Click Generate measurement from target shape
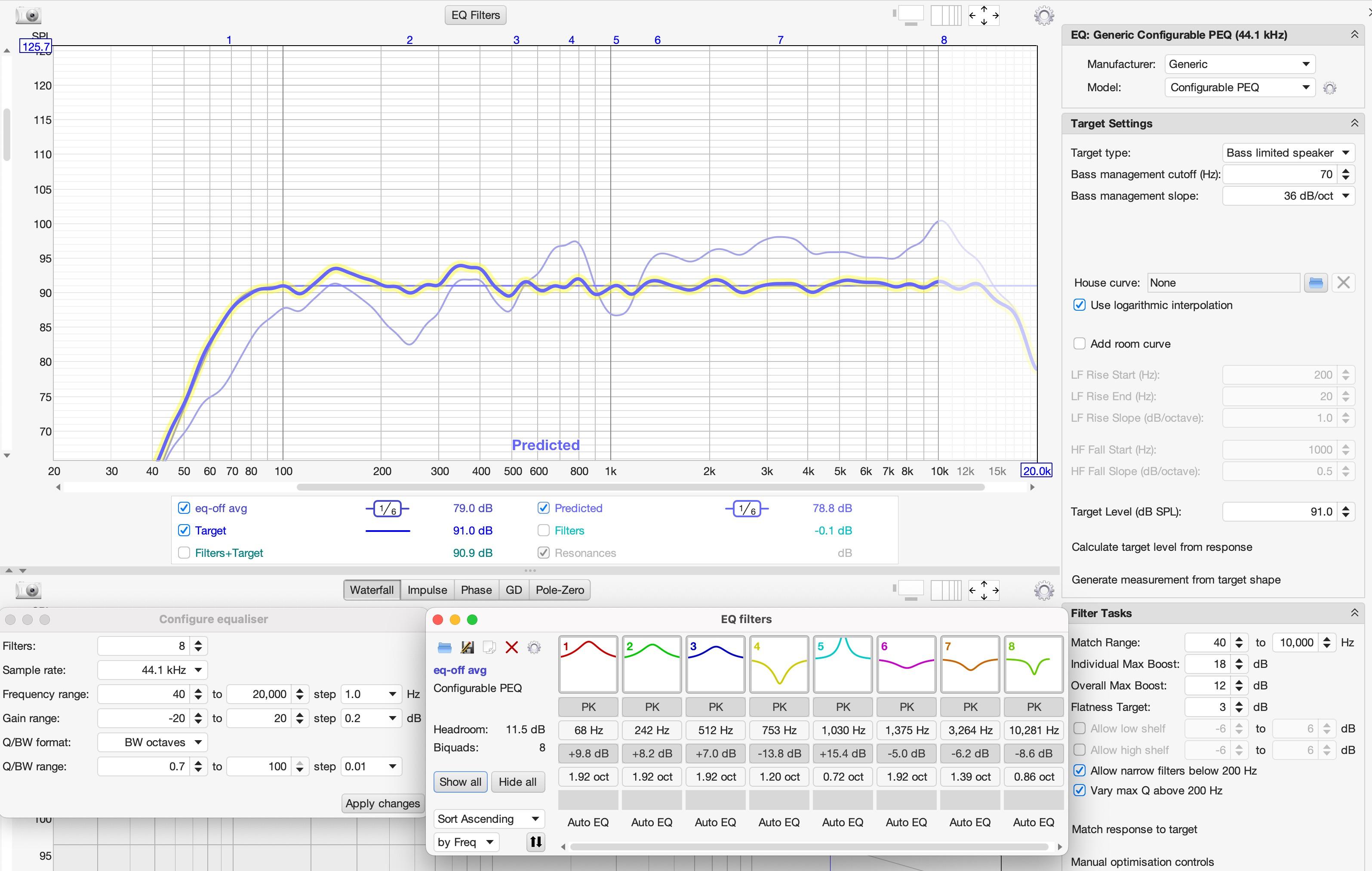The image size is (1372, 871). click(1175, 580)
